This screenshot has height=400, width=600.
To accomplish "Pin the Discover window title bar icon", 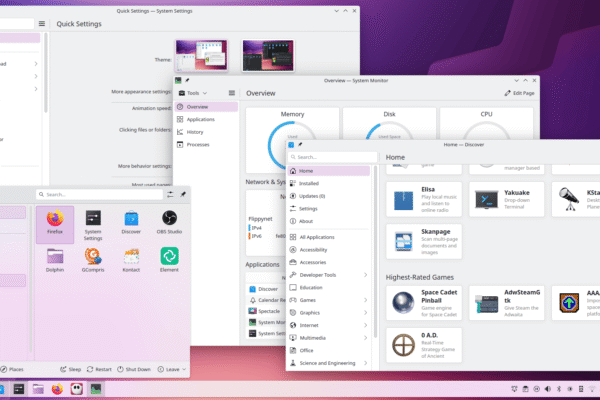I will coord(300,145).
